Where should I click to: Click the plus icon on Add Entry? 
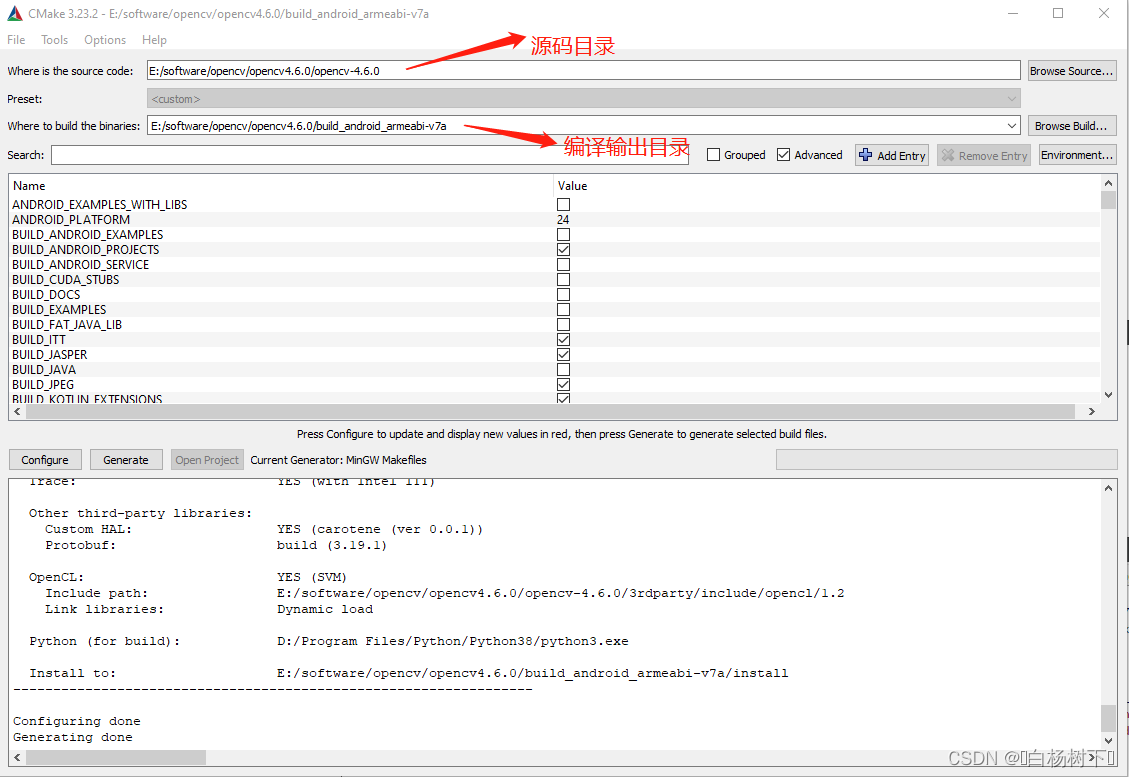click(865, 155)
